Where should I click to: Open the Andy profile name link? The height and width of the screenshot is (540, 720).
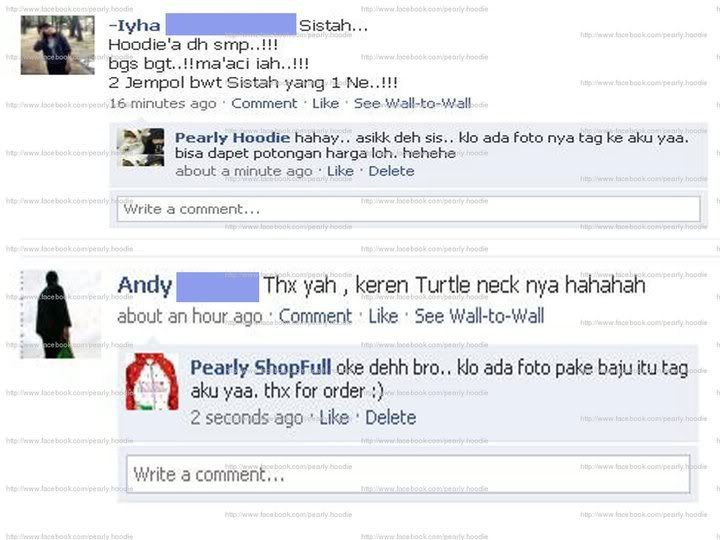(145, 285)
